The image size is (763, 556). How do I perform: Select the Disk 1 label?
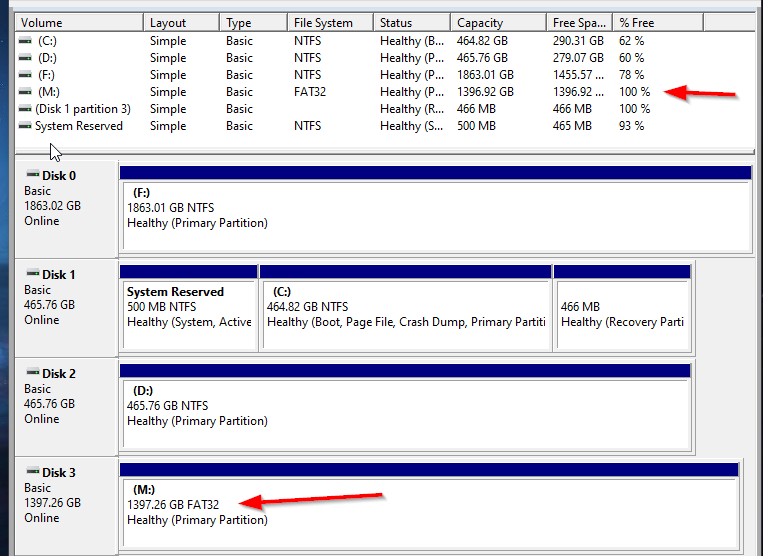(x=59, y=275)
